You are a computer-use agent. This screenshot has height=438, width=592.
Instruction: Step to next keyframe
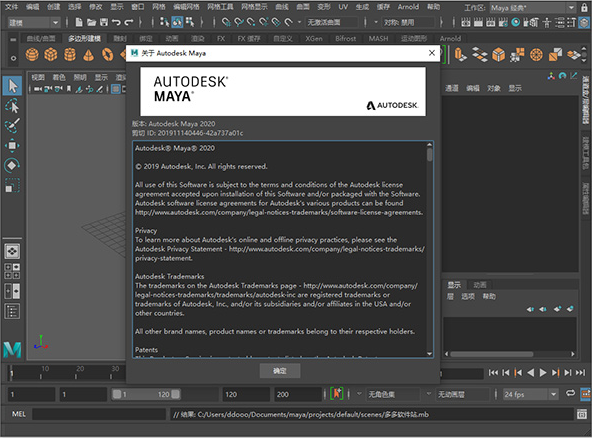tap(555, 373)
